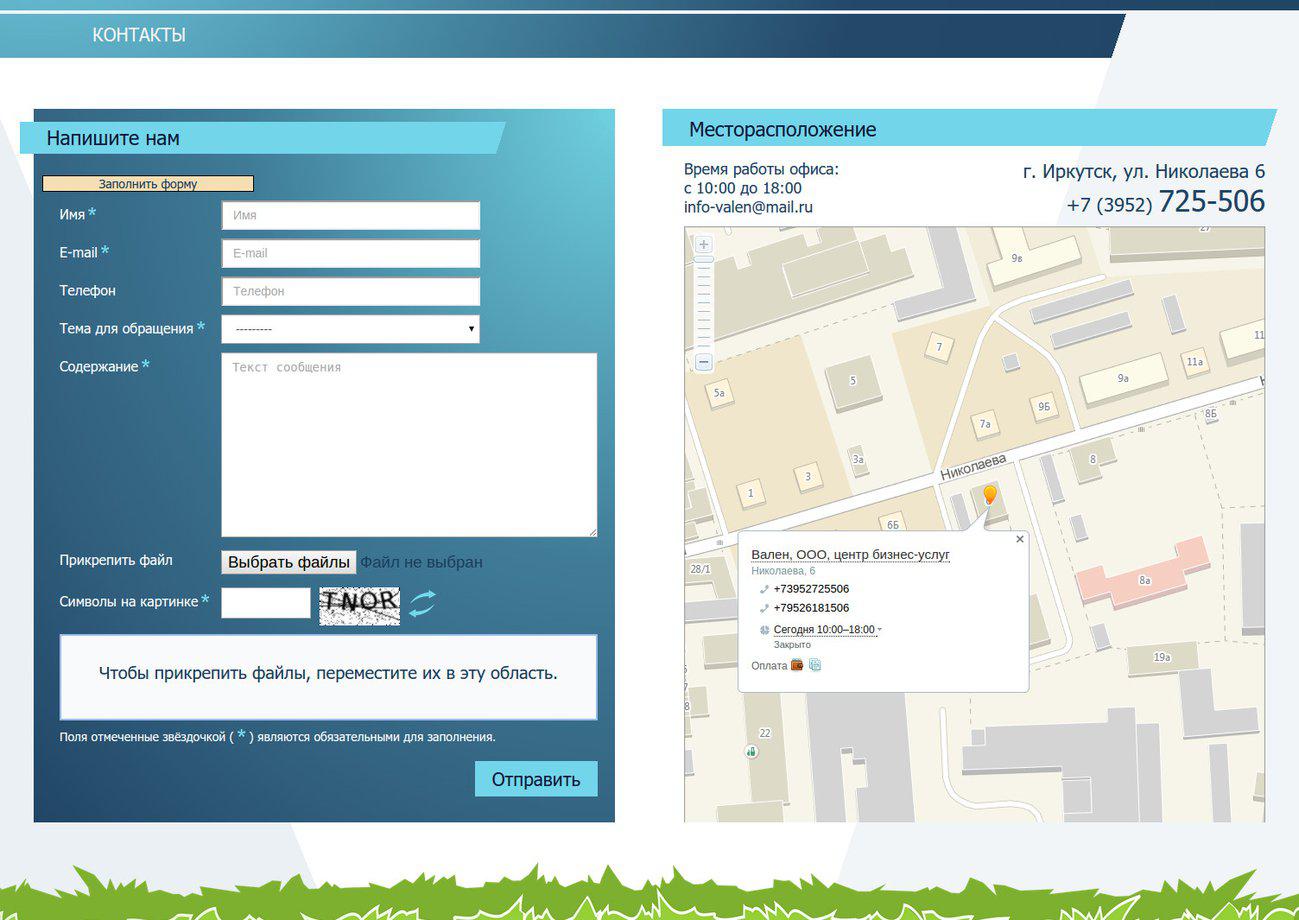The width and height of the screenshot is (1299, 920).
Task: Refresh the captcha image with arrows icon
Action: pos(423,603)
